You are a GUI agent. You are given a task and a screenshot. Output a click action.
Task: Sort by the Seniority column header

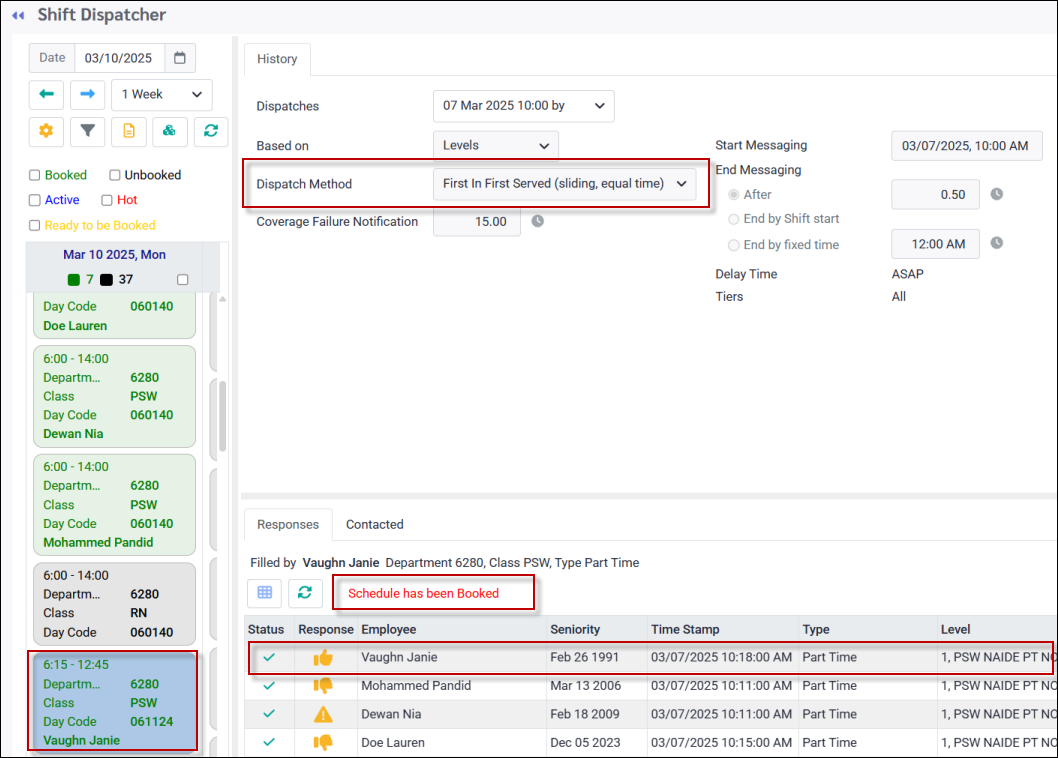pos(597,629)
